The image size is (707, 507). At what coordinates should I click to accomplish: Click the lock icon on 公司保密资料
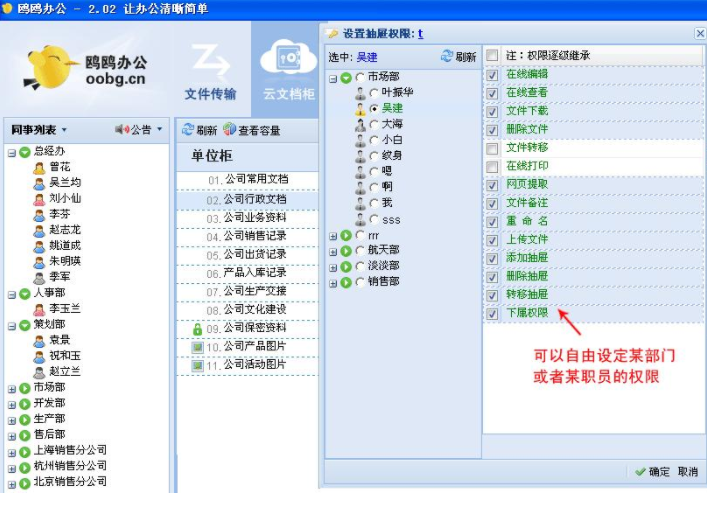[197, 329]
